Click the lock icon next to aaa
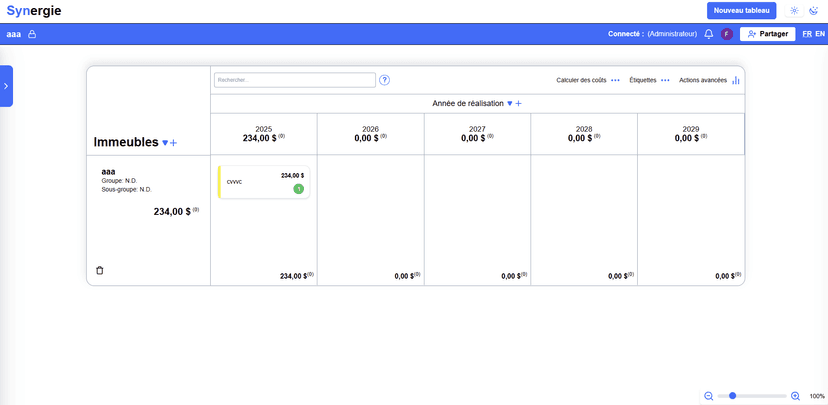Image resolution: width=828 pixels, height=405 pixels. click(32, 34)
